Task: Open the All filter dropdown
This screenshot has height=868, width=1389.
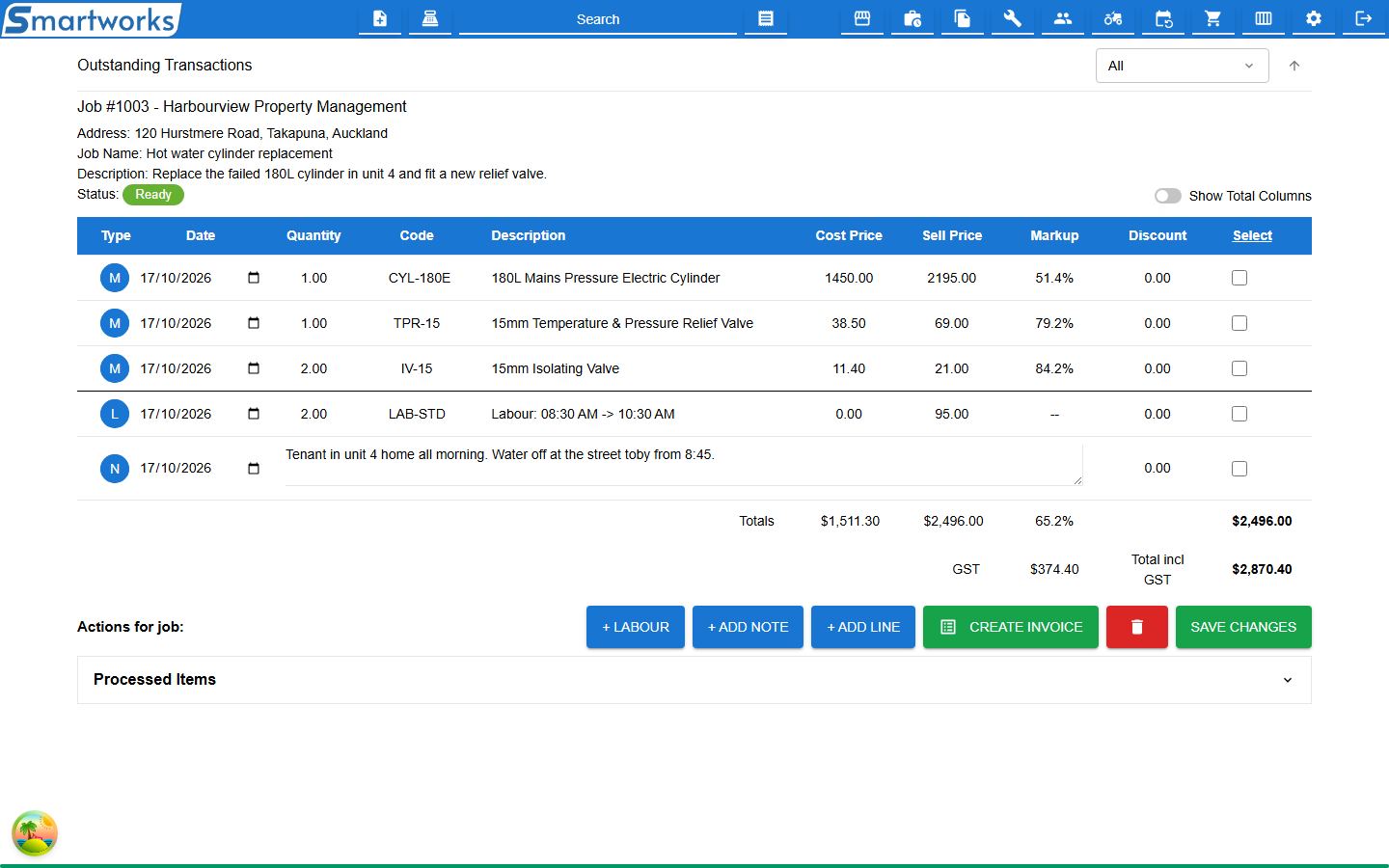Action: coord(1182,66)
